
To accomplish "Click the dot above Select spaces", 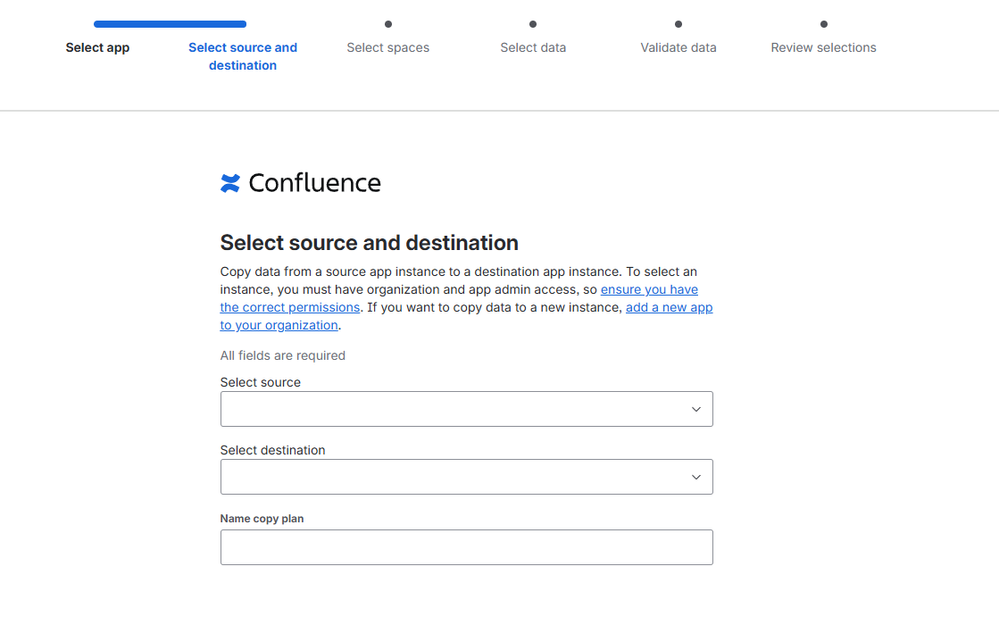I will point(388,24).
